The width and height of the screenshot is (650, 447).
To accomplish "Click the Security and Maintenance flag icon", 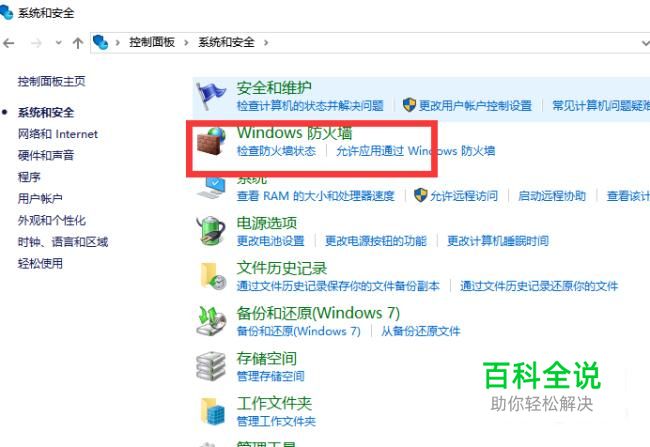I will coord(210,95).
